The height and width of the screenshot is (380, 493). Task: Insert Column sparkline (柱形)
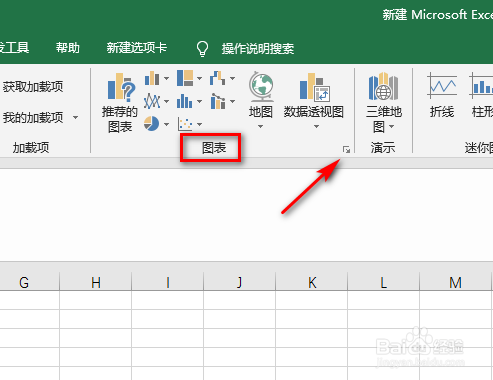(481, 95)
